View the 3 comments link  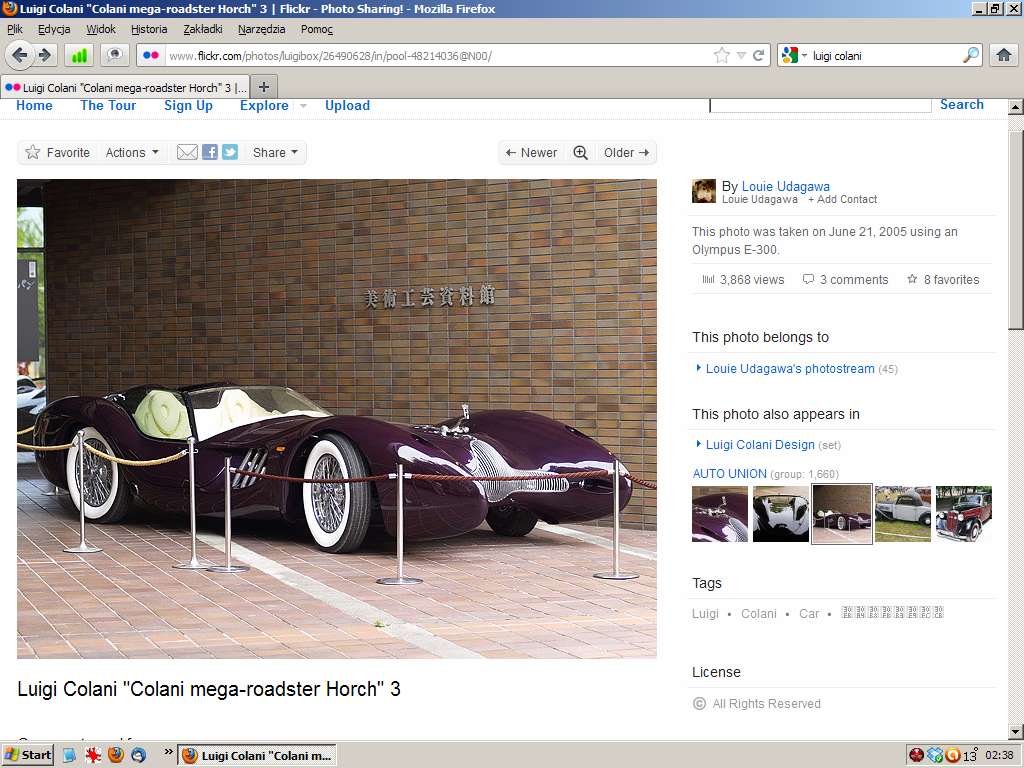point(846,280)
